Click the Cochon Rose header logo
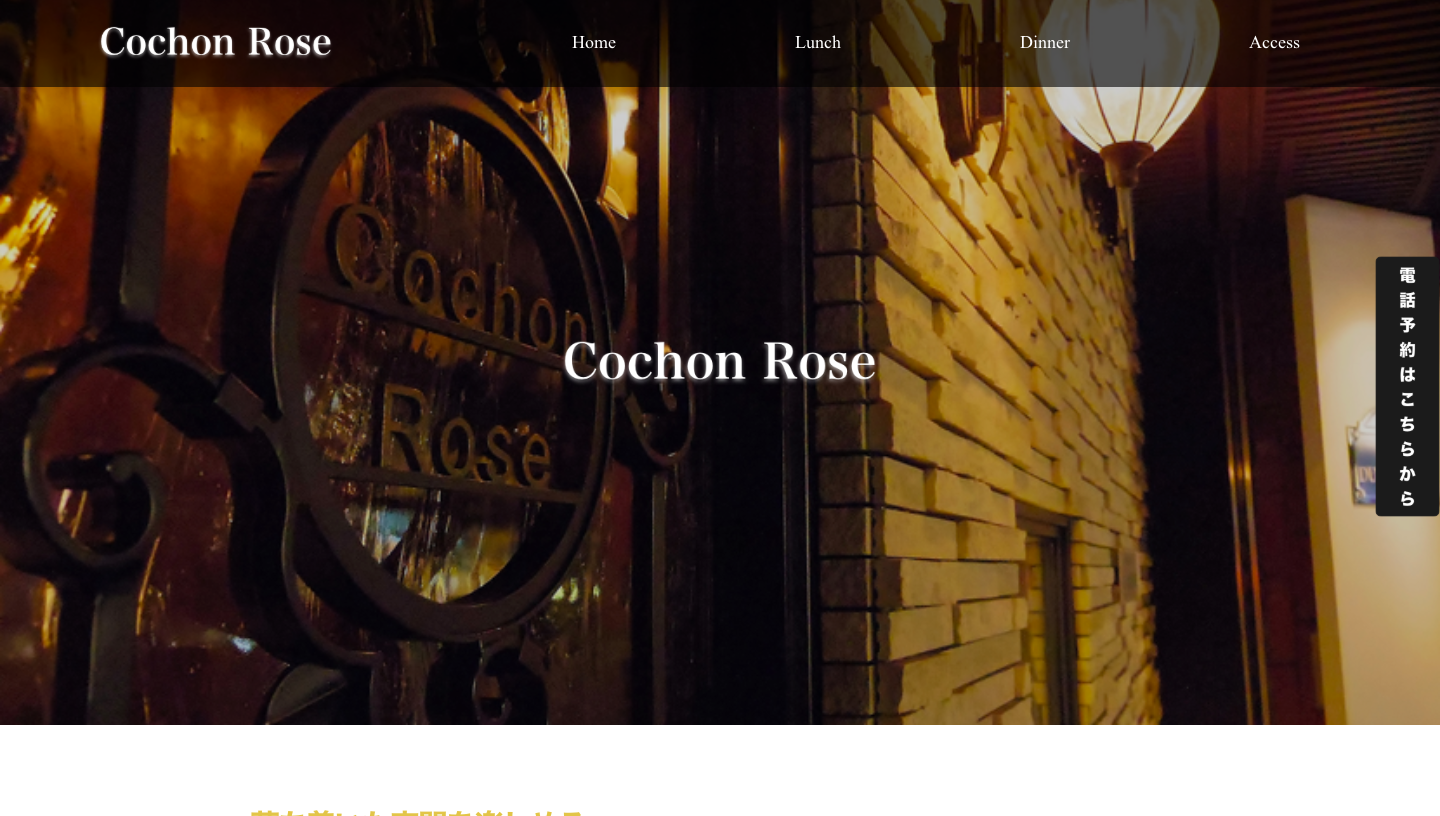 coord(215,42)
